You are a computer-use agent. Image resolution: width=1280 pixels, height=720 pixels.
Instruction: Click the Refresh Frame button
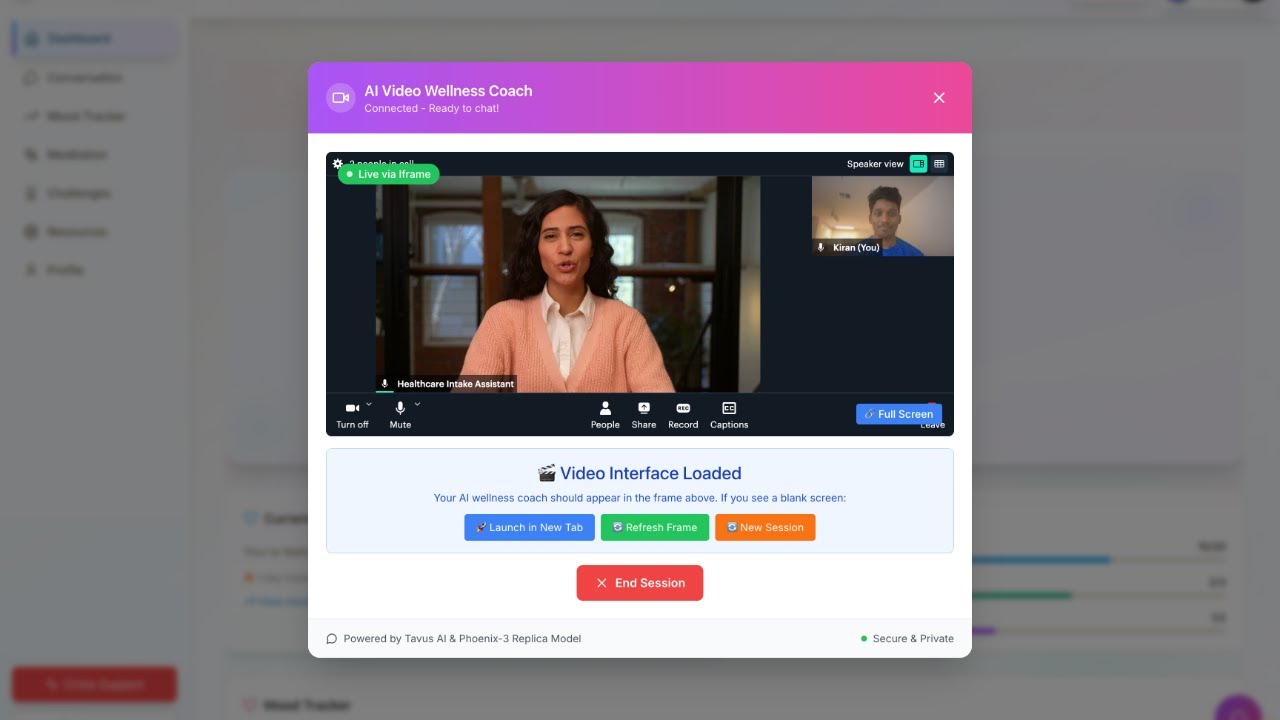coord(655,527)
